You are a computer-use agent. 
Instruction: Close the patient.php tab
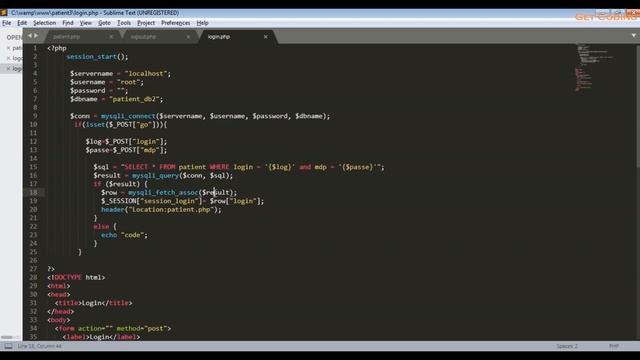[x=111, y=37]
